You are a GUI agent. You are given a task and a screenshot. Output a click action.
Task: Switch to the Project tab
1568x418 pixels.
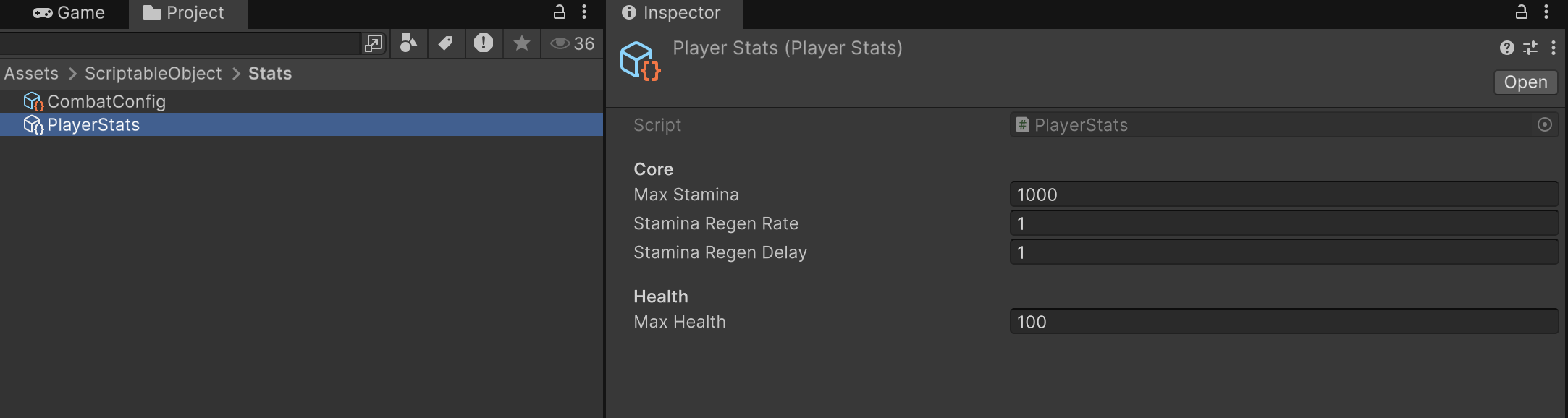pyautogui.click(x=185, y=13)
